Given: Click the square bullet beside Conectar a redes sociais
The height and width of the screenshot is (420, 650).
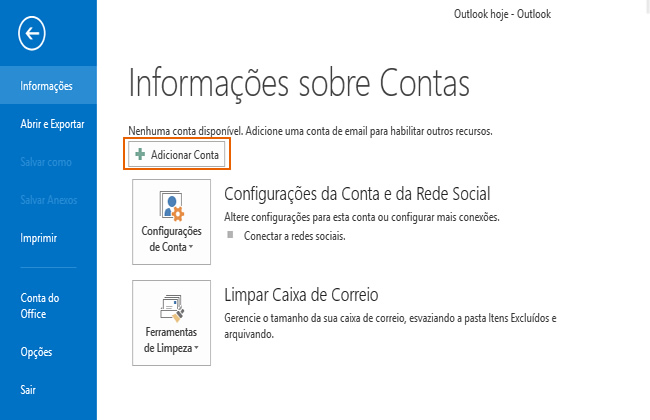Looking at the screenshot, I should [230, 236].
